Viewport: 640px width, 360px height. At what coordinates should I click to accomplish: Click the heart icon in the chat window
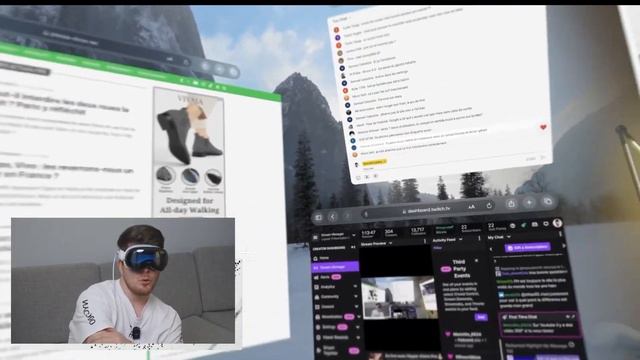click(543, 127)
